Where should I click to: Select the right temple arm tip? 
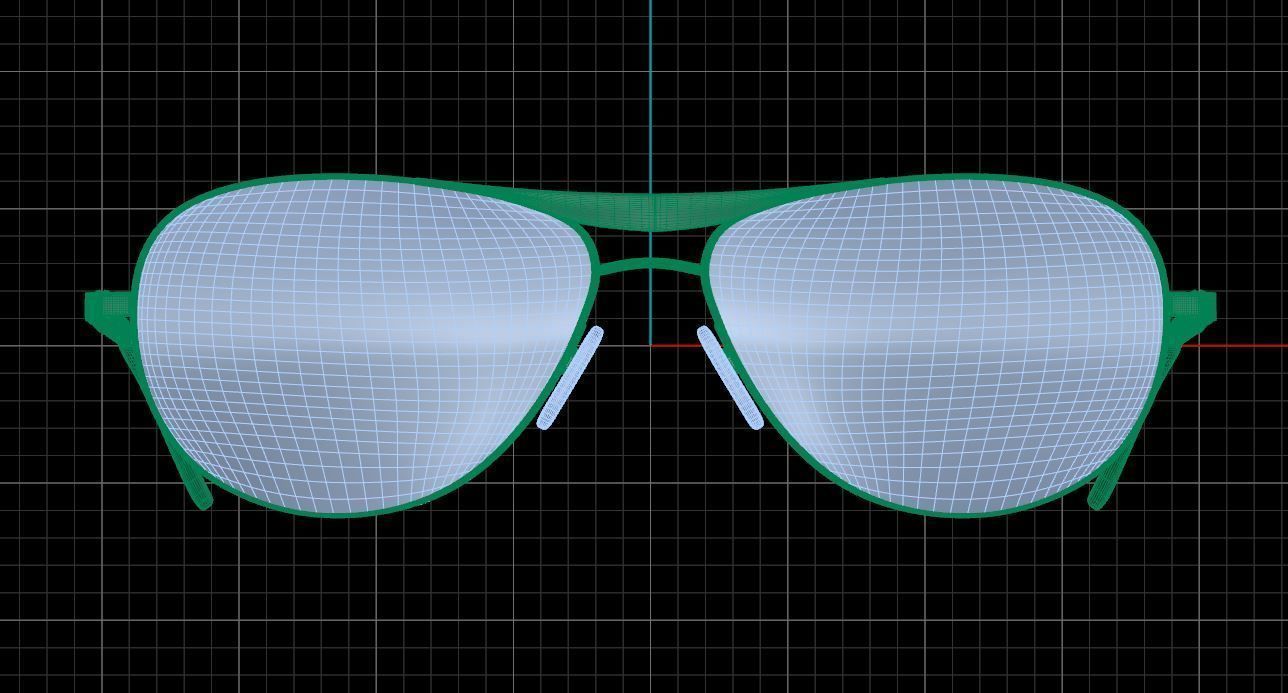tap(1100, 492)
